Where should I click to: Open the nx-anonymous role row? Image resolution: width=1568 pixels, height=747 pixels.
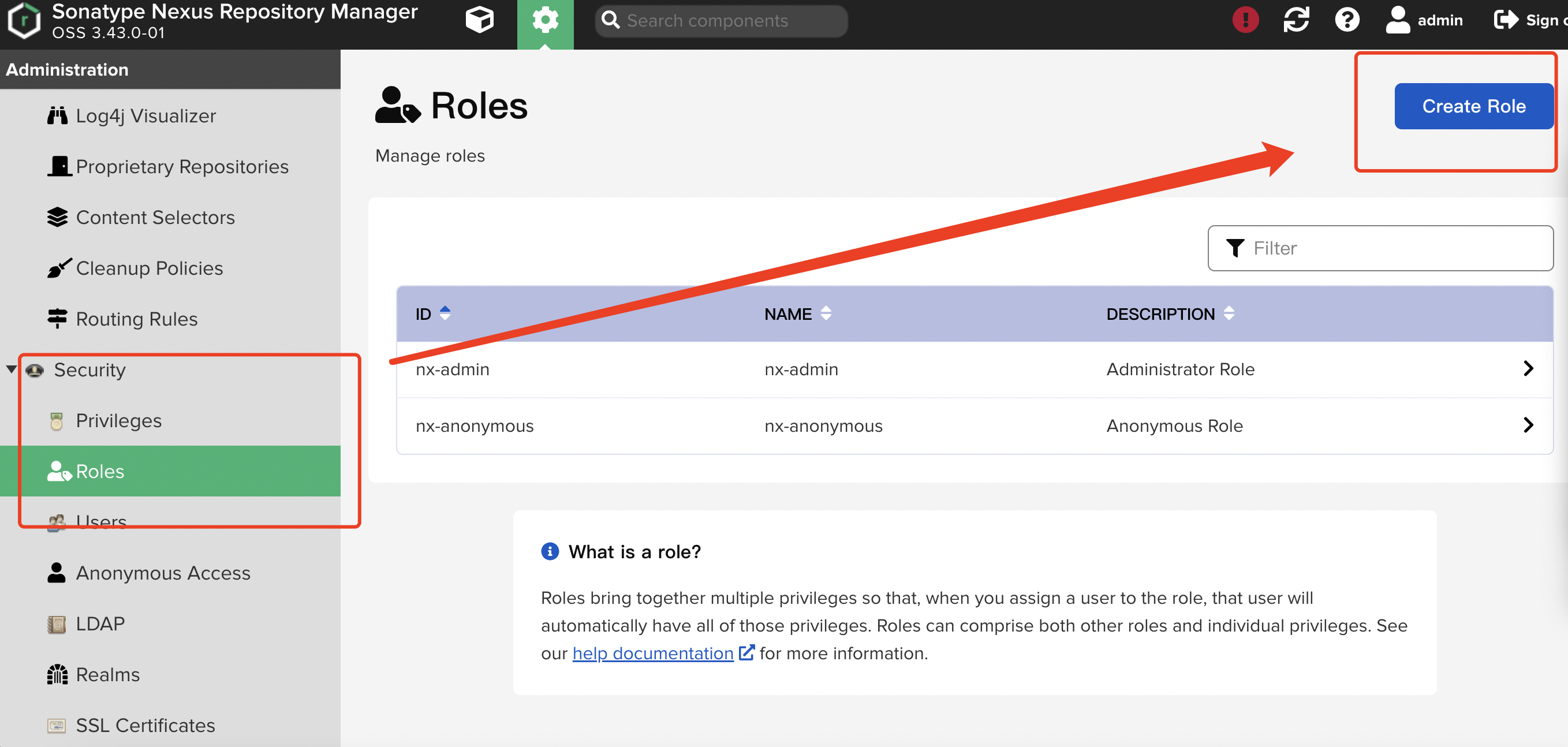975,425
